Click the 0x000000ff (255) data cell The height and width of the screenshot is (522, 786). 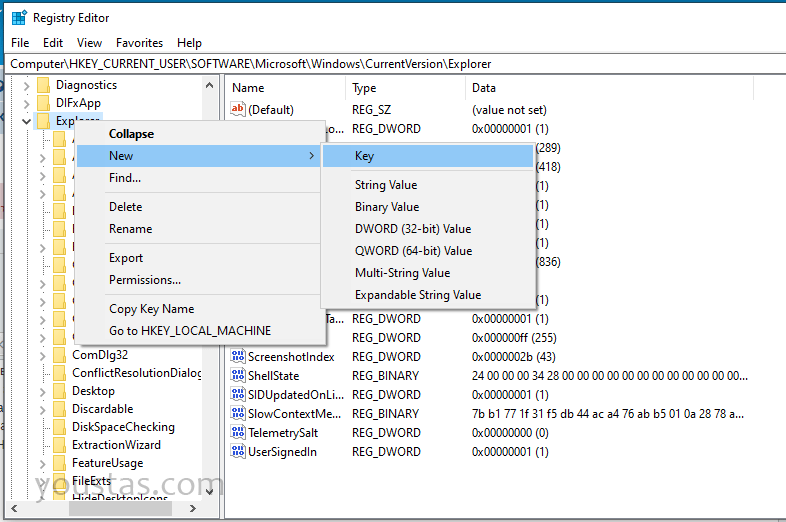coord(514,338)
